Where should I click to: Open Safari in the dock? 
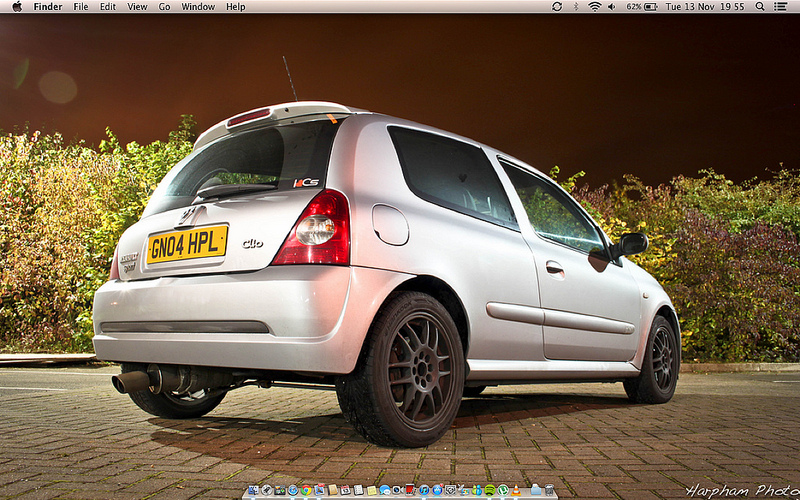(293, 490)
